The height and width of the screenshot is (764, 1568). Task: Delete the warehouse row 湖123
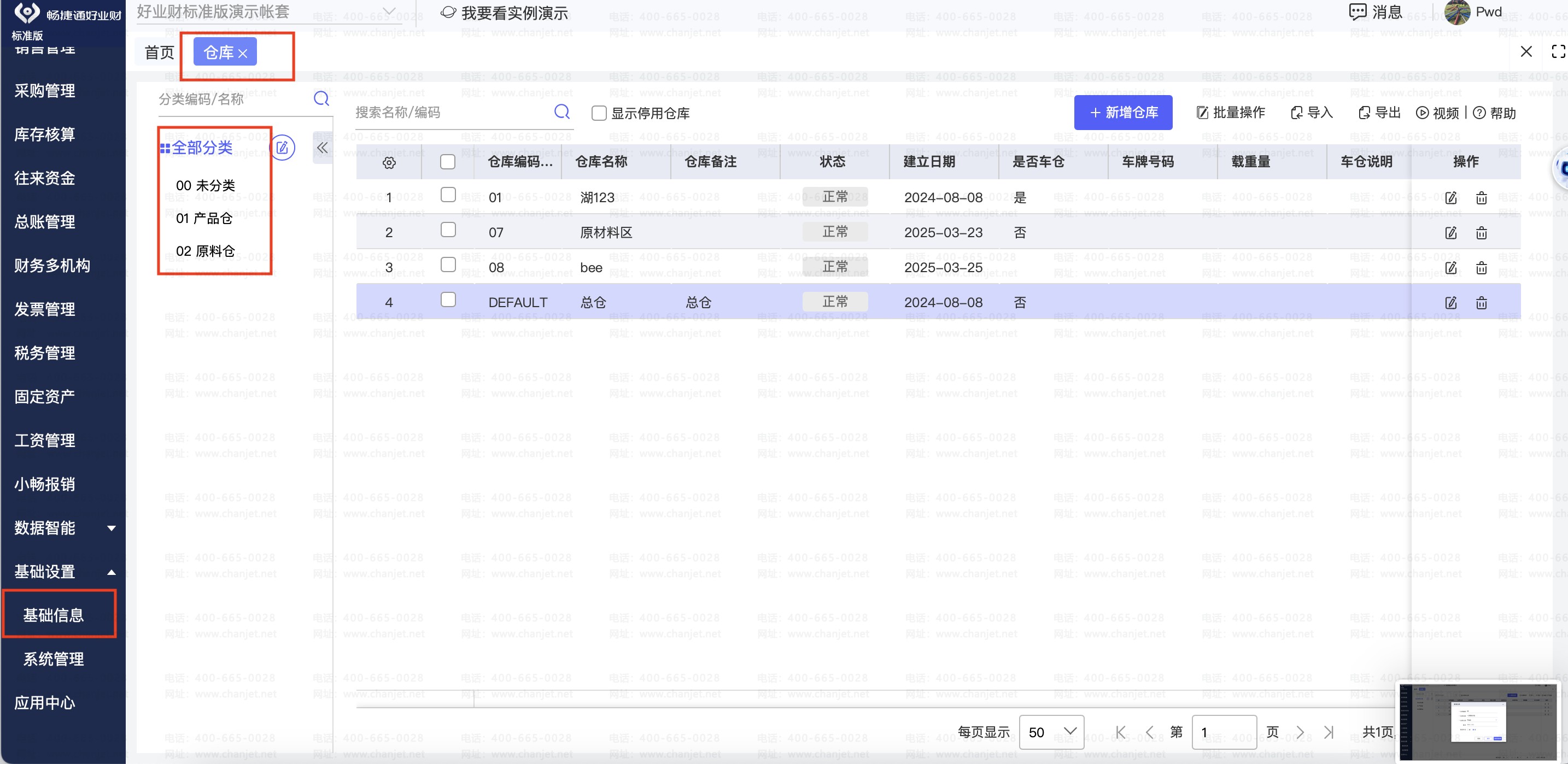click(1482, 198)
